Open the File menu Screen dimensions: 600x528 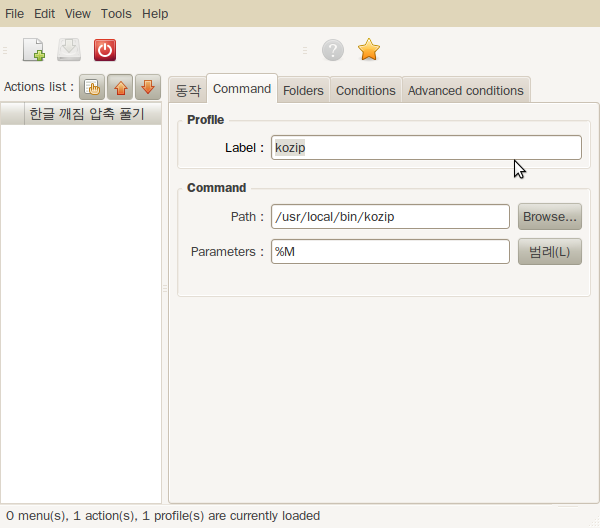click(x=15, y=14)
